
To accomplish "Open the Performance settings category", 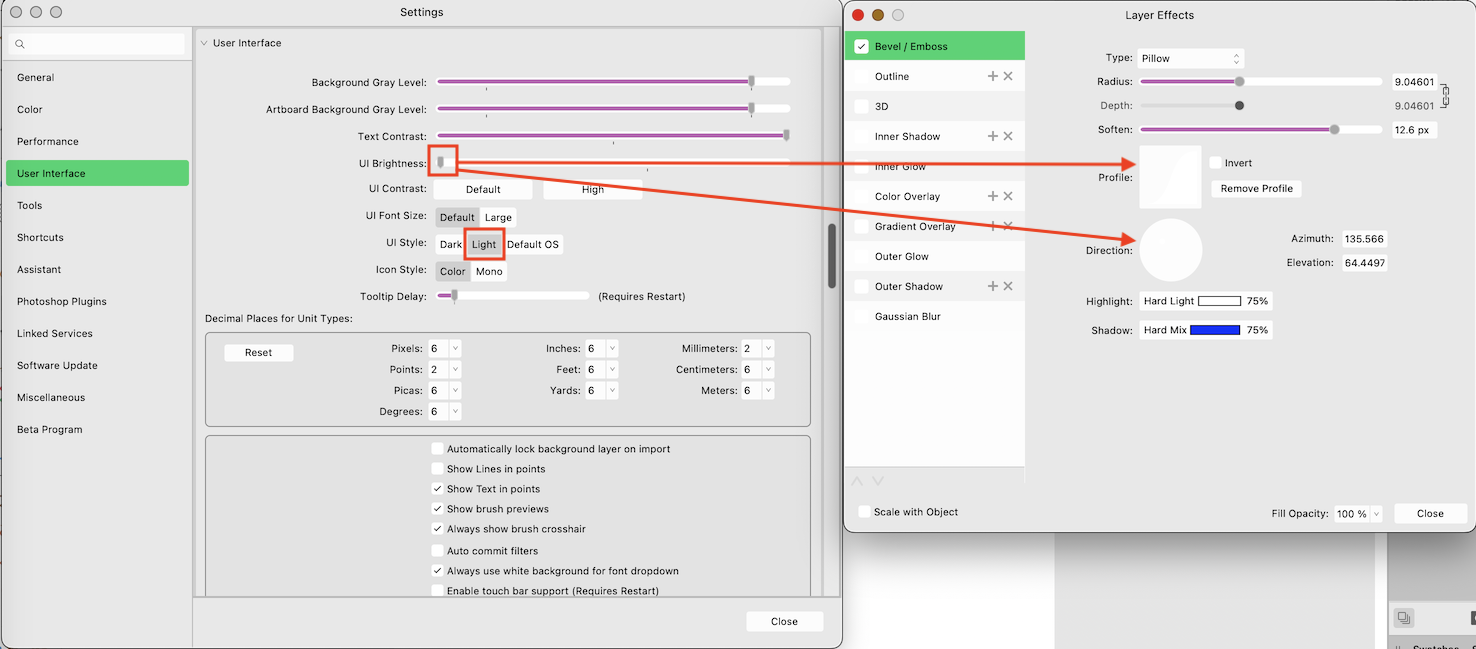I will pyautogui.click(x=47, y=141).
